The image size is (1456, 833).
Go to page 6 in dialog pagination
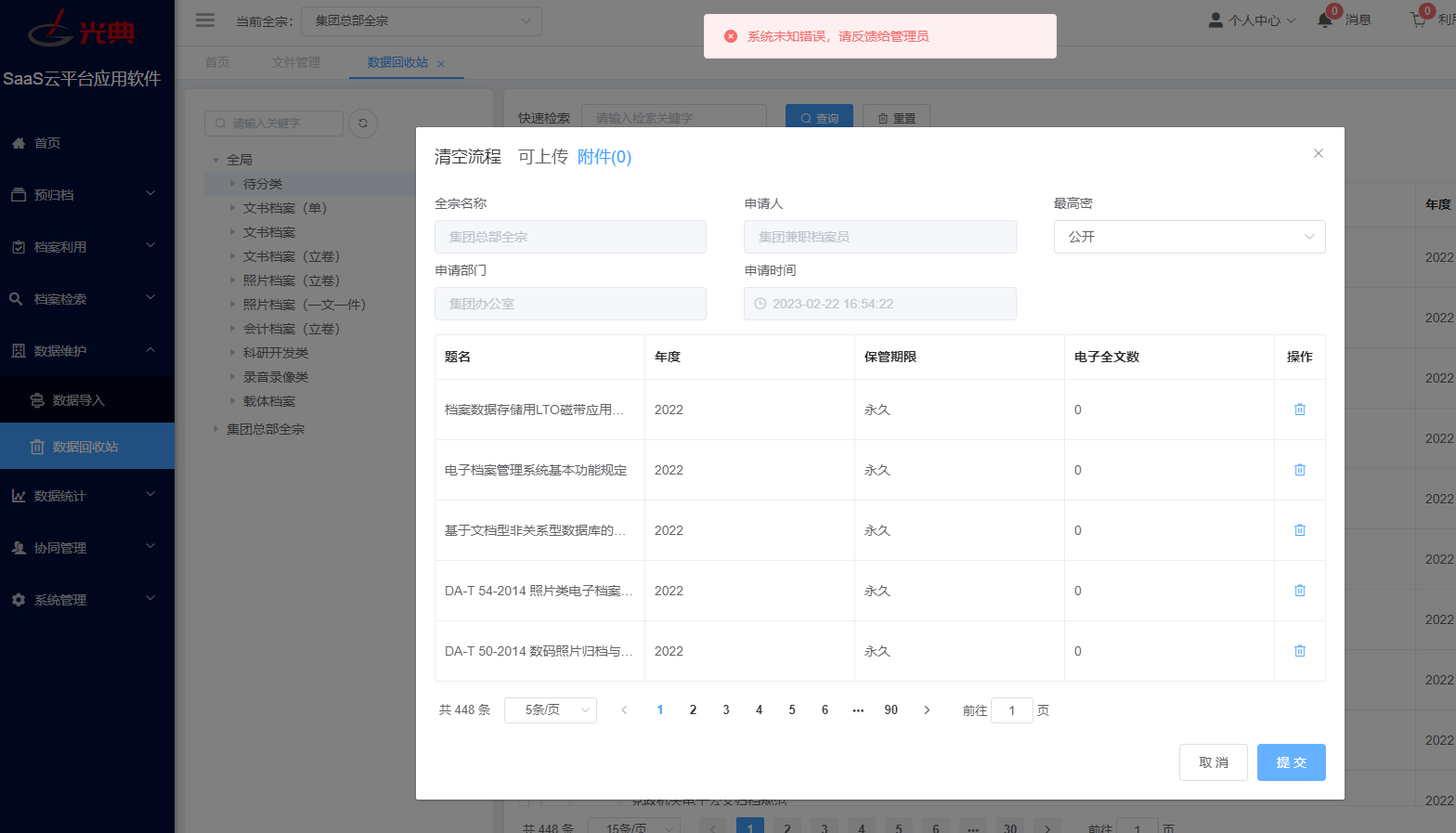coord(825,710)
